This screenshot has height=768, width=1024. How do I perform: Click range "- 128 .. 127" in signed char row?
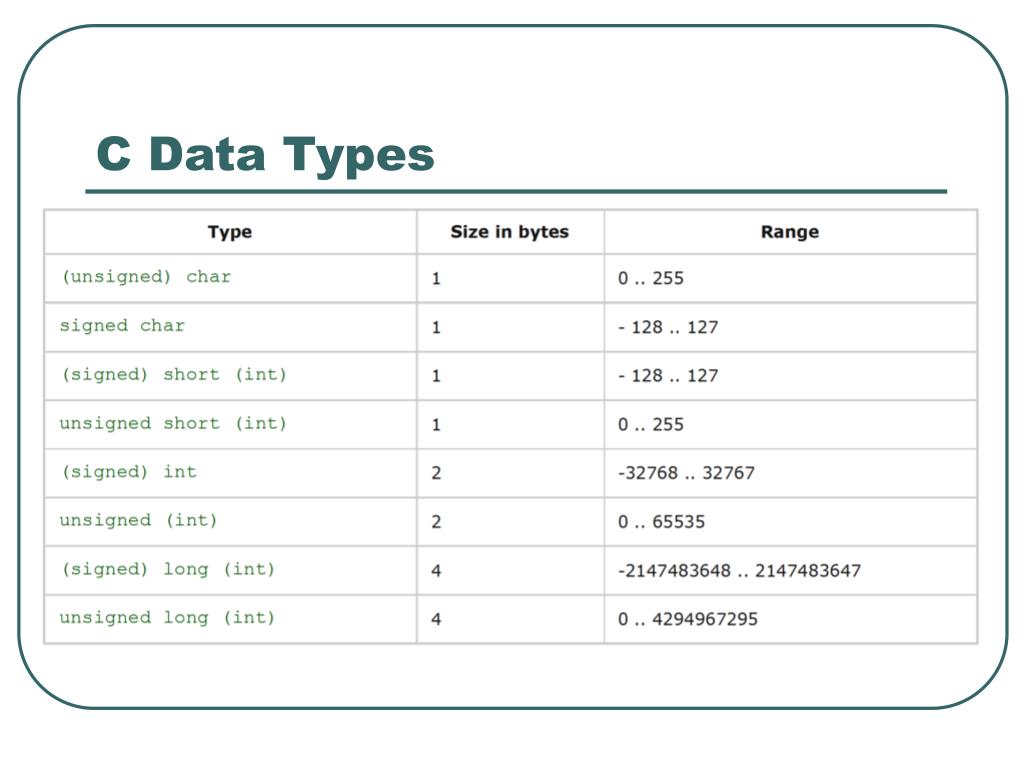point(668,327)
